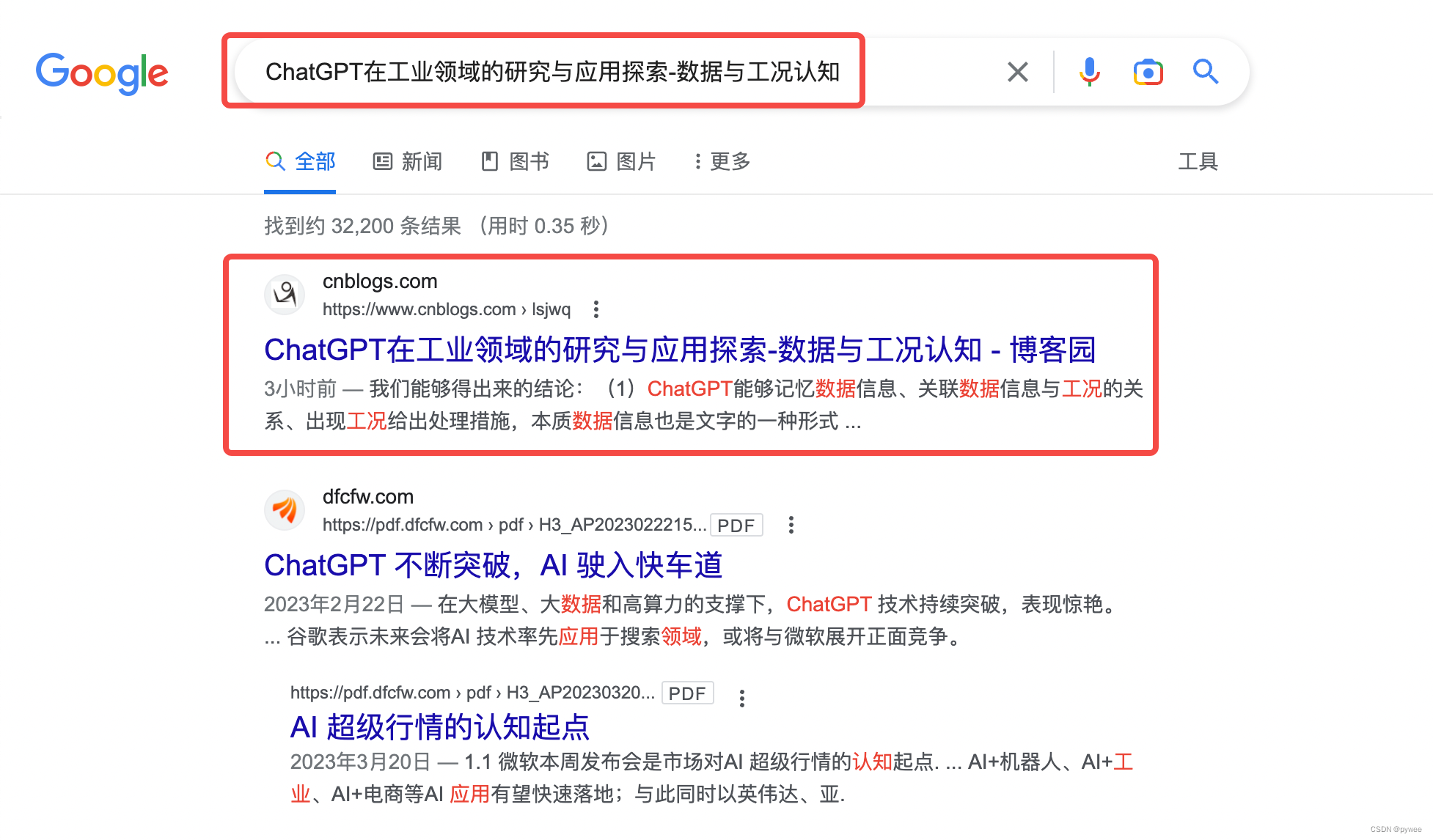Open the ChatGPT在工业领域 博客园 result link
1433x840 pixels.
679,350
